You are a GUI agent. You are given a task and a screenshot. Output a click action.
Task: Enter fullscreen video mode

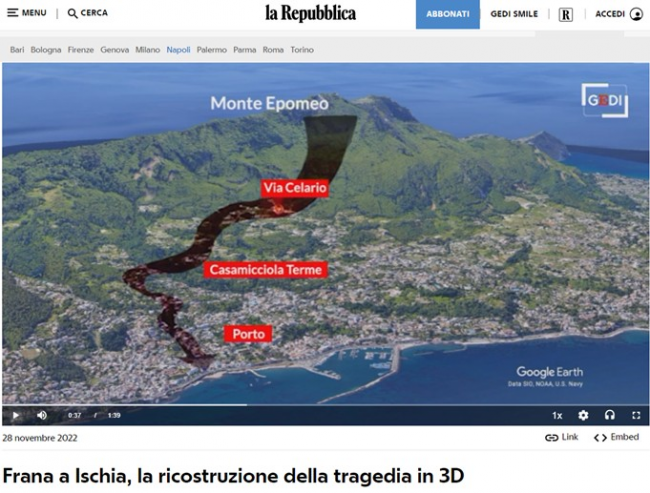tap(636, 415)
